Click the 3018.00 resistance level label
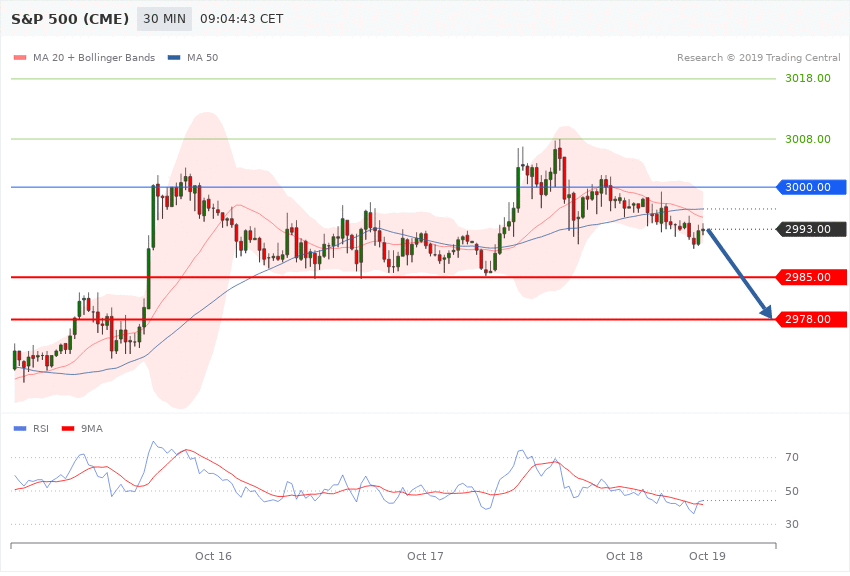The width and height of the screenshot is (850, 576). point(808,78)
